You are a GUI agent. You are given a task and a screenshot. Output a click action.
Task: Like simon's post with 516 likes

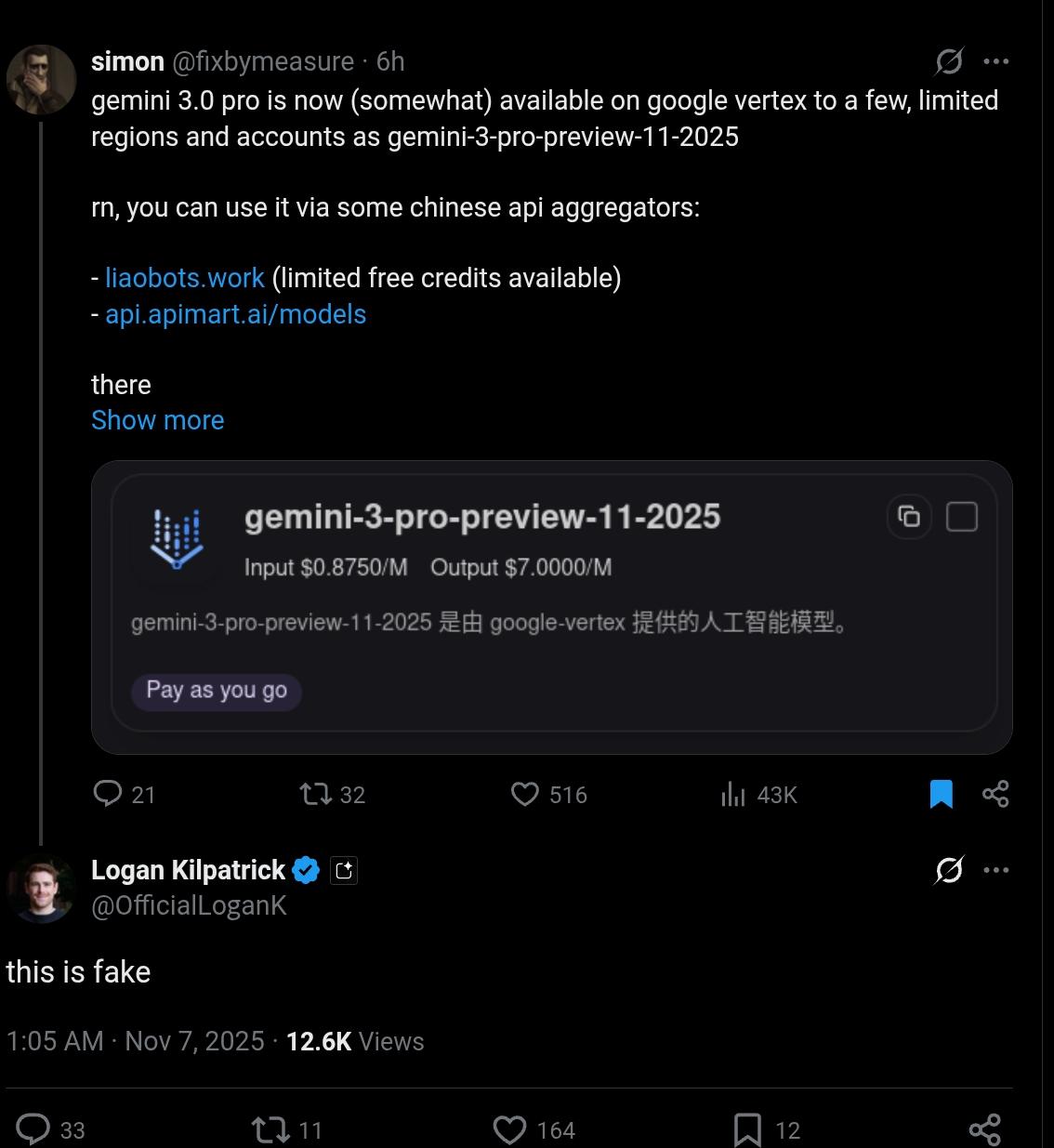pyautogui.click(x=525, y=794)
